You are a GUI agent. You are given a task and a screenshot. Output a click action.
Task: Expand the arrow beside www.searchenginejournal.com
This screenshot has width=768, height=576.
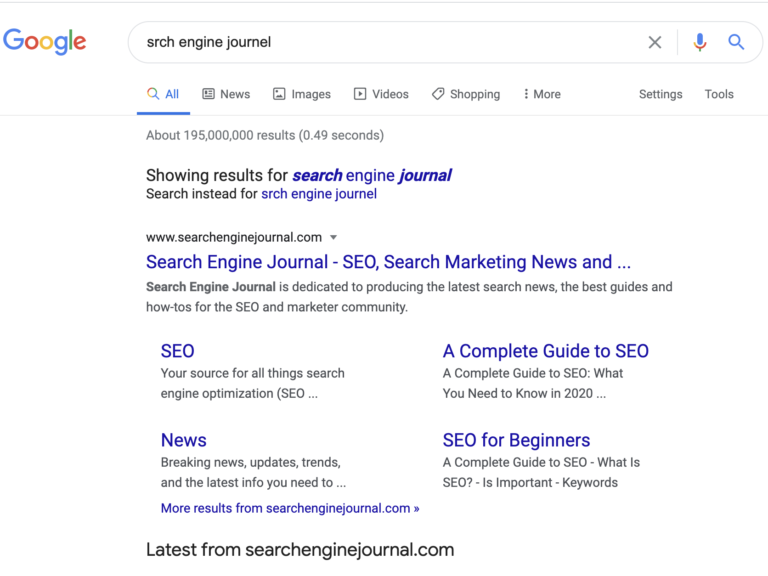click(334, 238)
